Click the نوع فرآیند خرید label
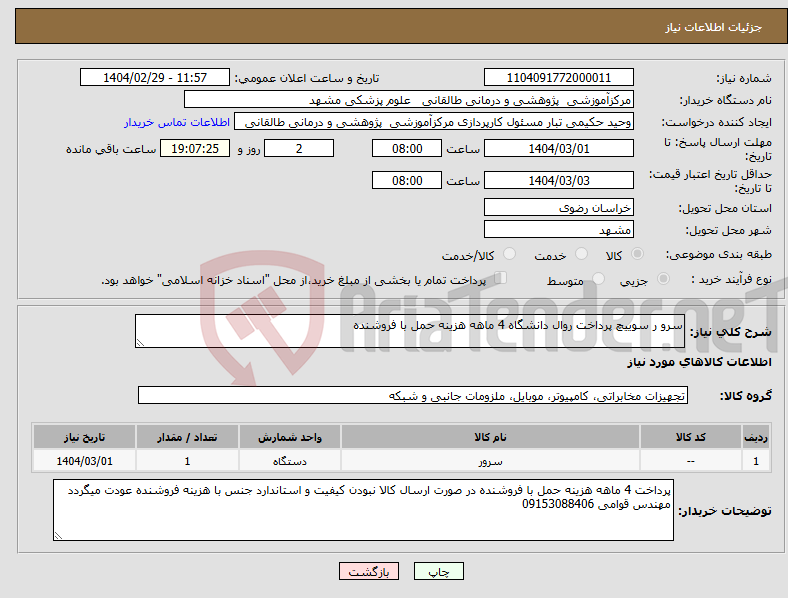The image size is (788, 598). point(732,279)
